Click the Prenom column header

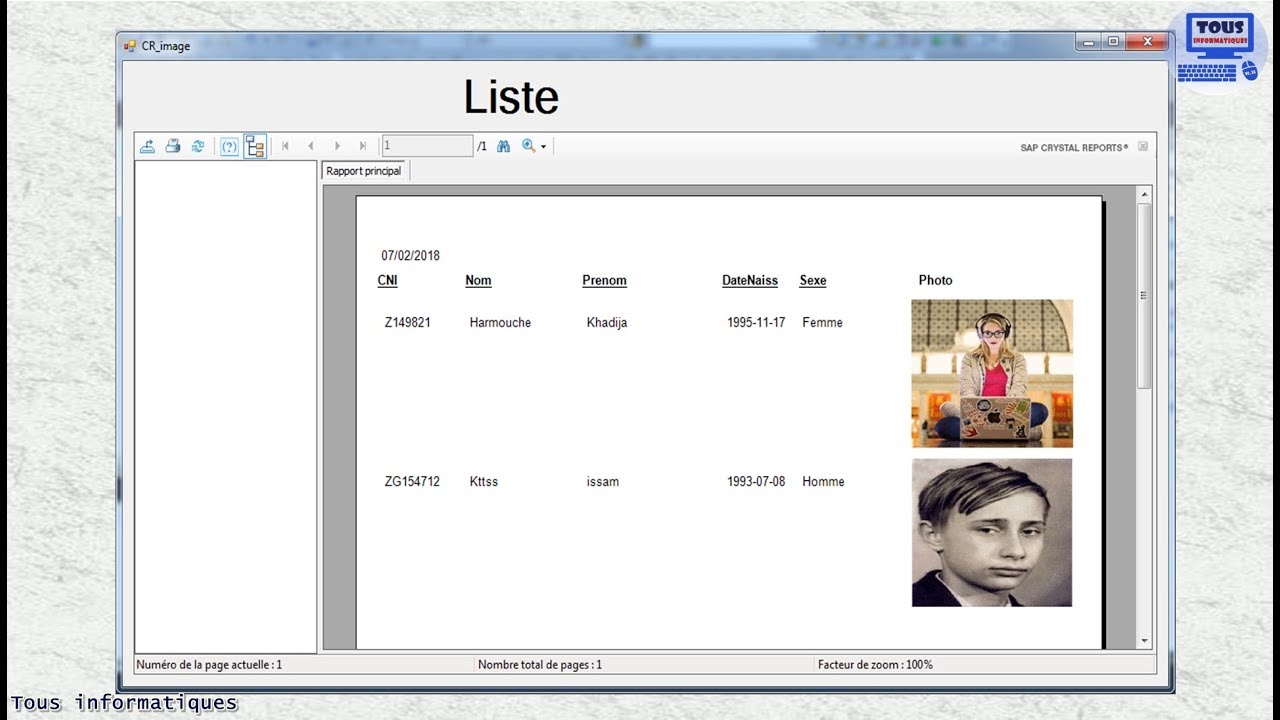click(604, 280)
